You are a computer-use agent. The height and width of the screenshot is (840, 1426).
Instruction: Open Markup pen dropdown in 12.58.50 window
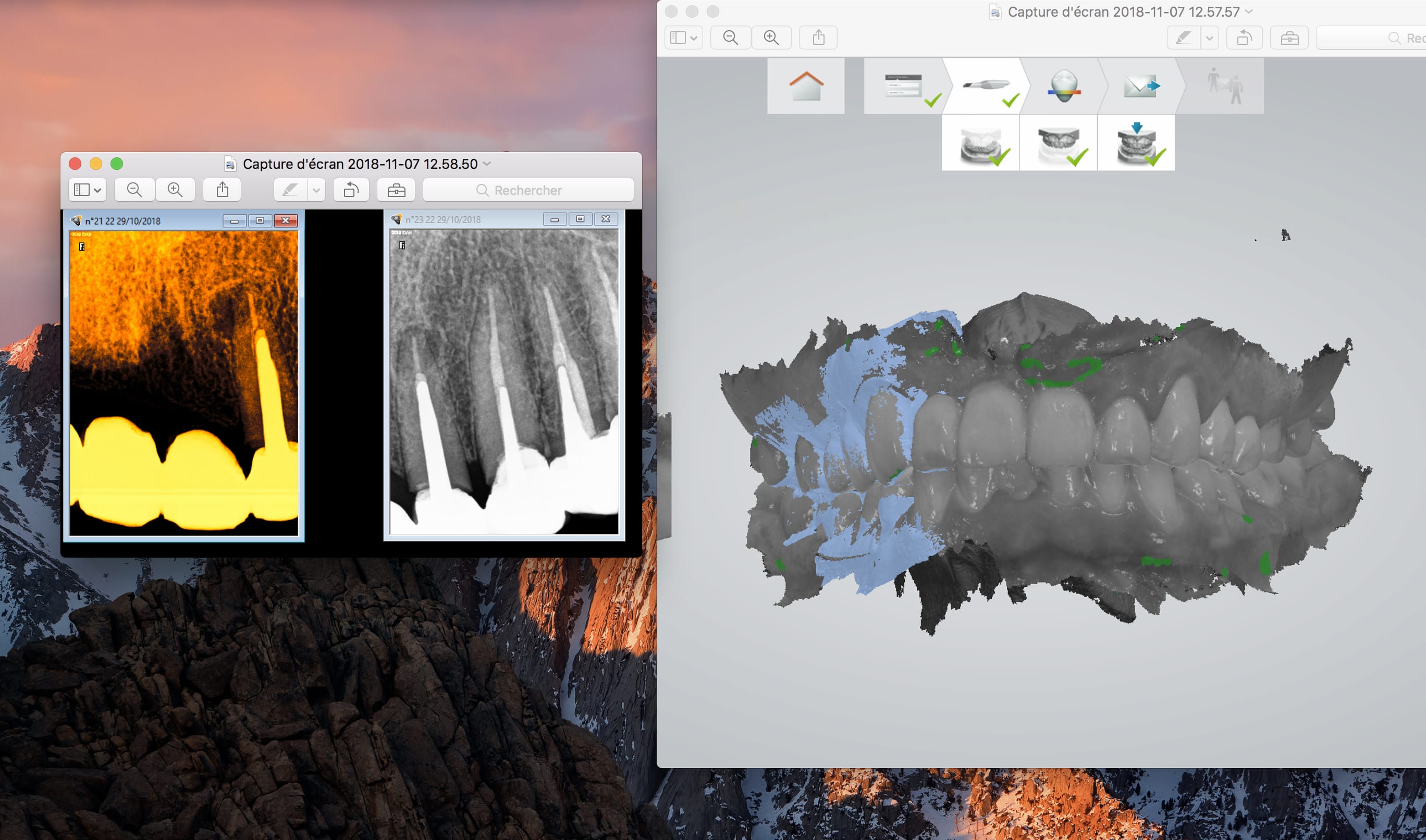(x=316, y=190)
